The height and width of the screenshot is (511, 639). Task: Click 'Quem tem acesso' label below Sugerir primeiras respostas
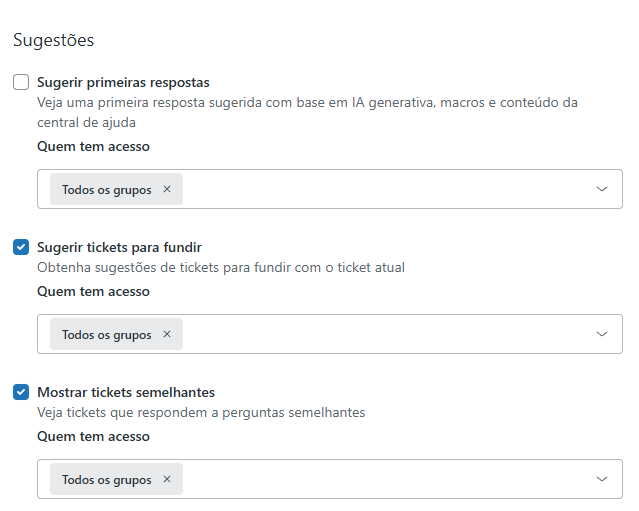[x=93, y=147]
